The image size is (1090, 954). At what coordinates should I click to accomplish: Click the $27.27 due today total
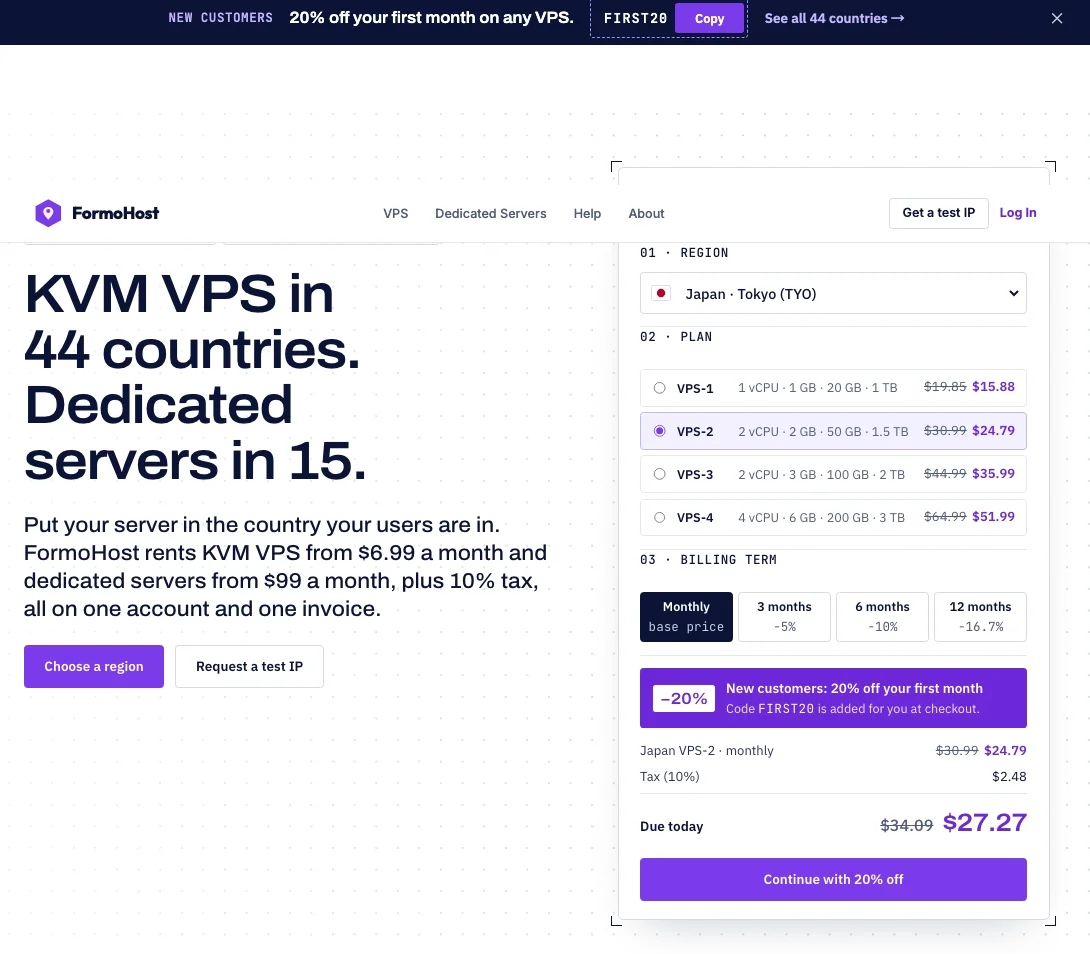tap(984, 823)
